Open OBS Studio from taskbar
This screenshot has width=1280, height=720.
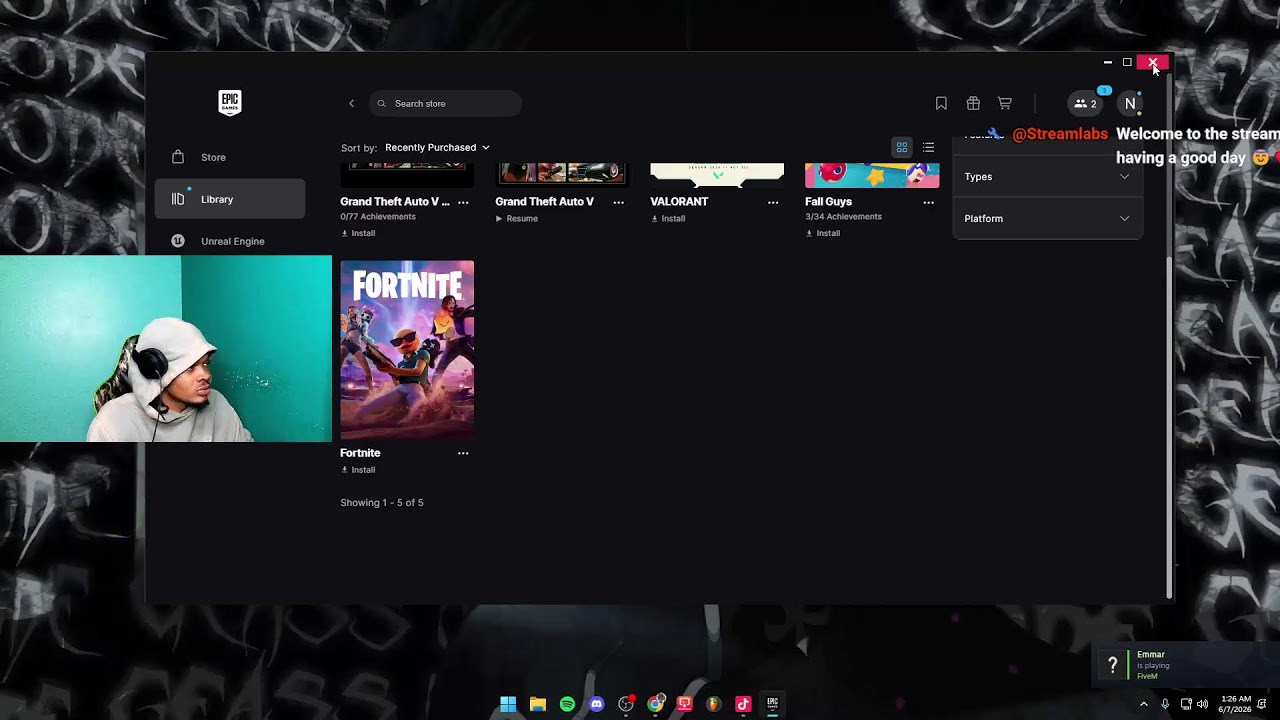tap(626, 704)
